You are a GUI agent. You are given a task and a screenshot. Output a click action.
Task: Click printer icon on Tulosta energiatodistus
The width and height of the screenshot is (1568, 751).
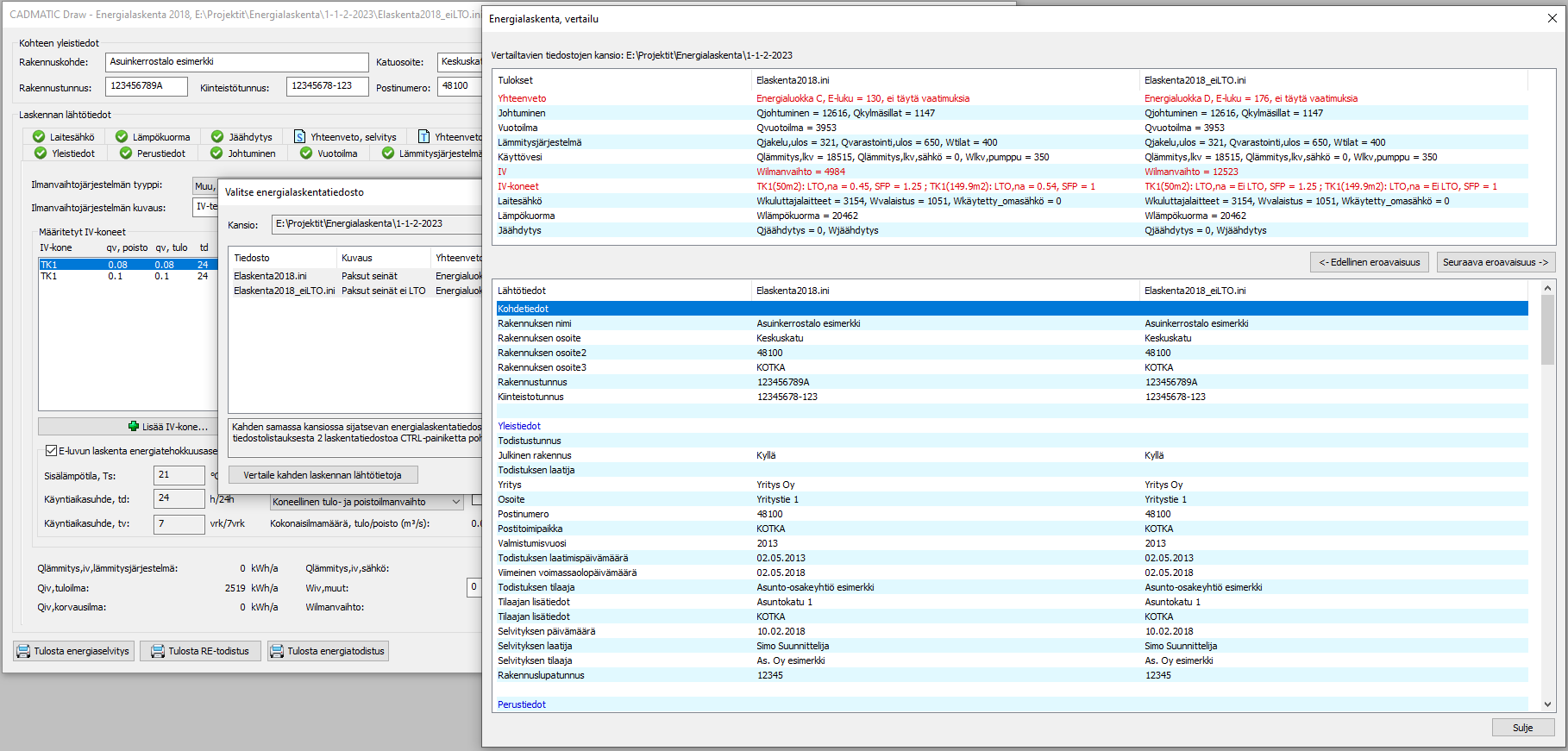[277, 651]
